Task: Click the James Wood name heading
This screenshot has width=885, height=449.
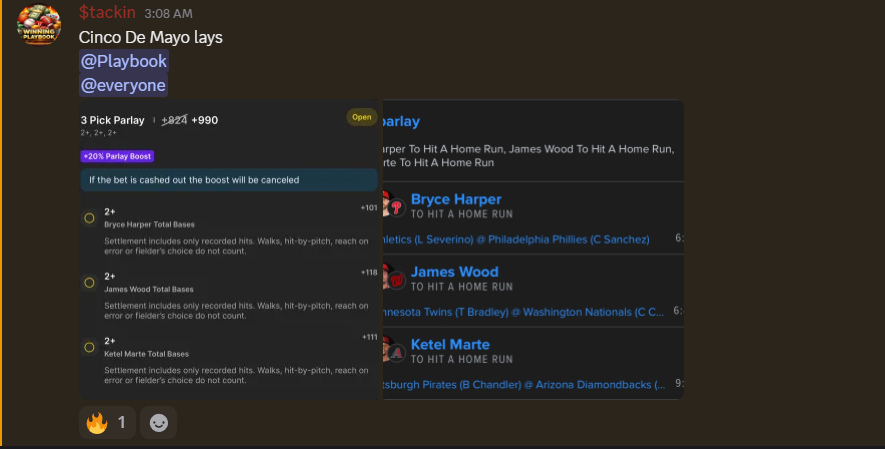Action: coord(454,272)
